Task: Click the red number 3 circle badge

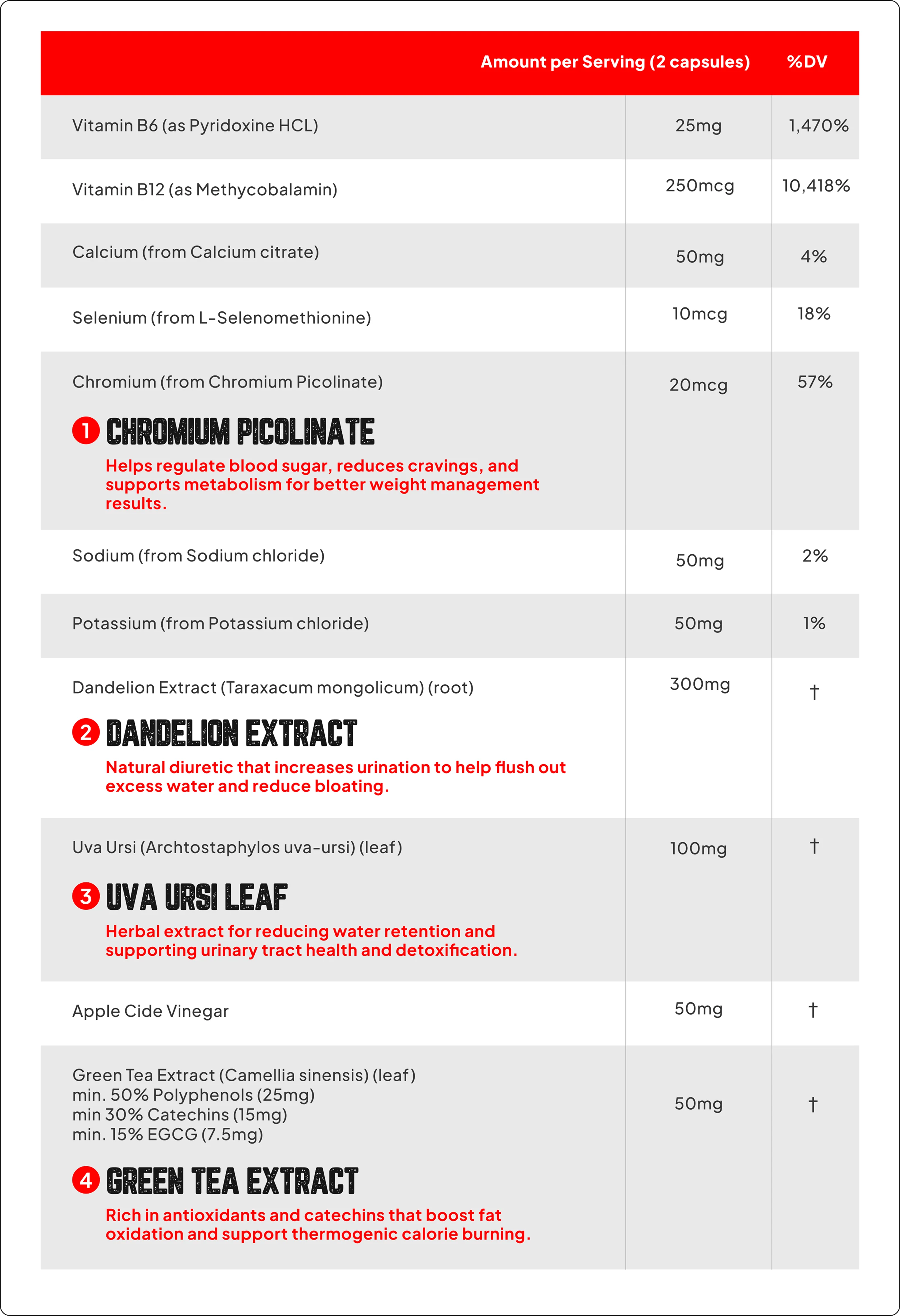Action: [x=86, y=896]
